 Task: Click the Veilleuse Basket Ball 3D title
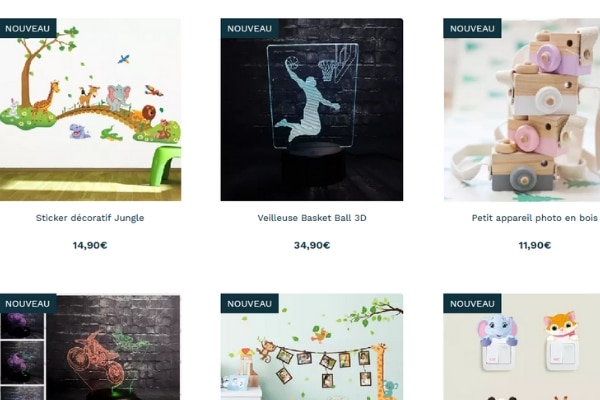[x=312, y=218]
